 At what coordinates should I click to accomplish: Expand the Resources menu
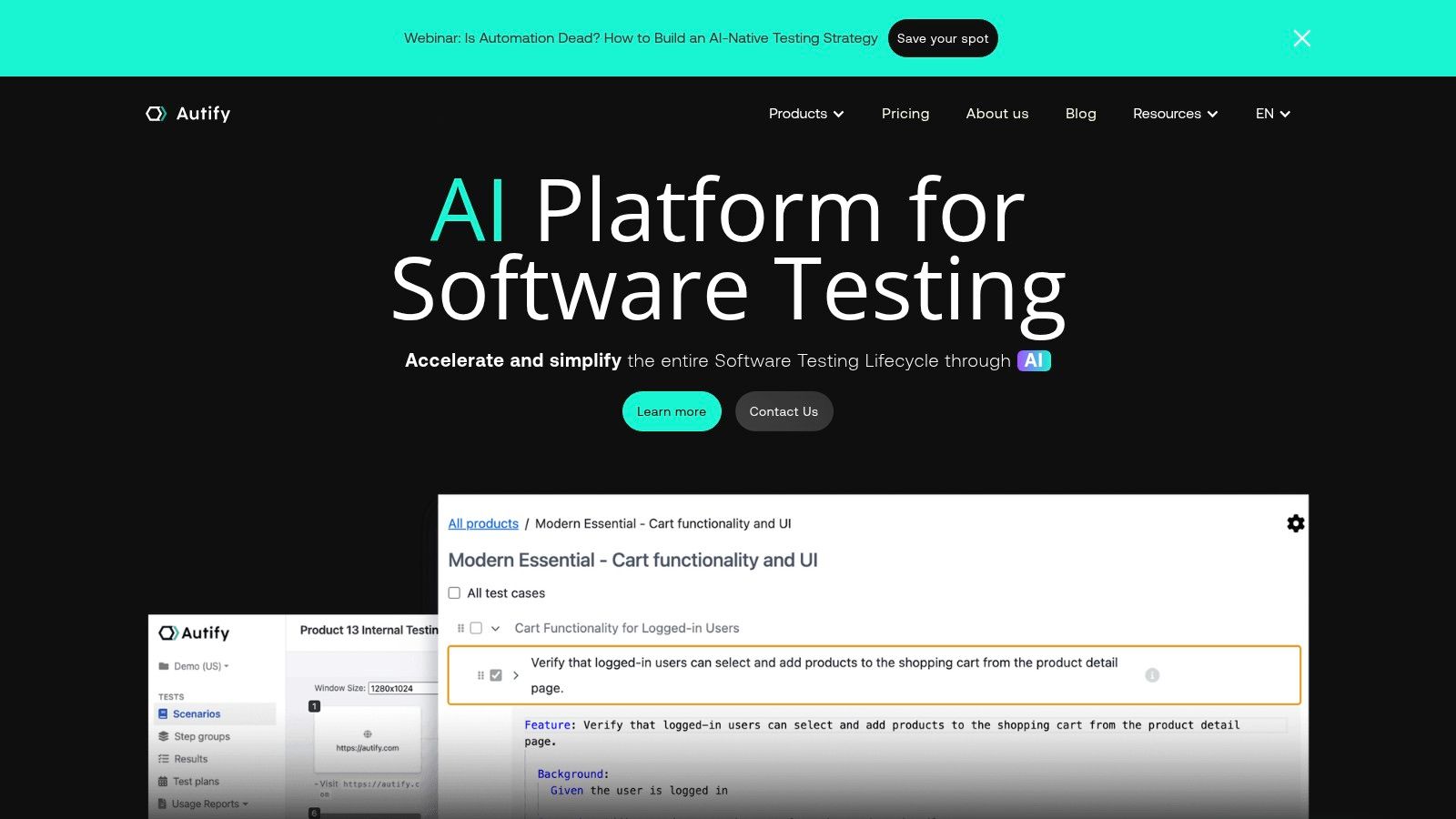point(1176,114)
